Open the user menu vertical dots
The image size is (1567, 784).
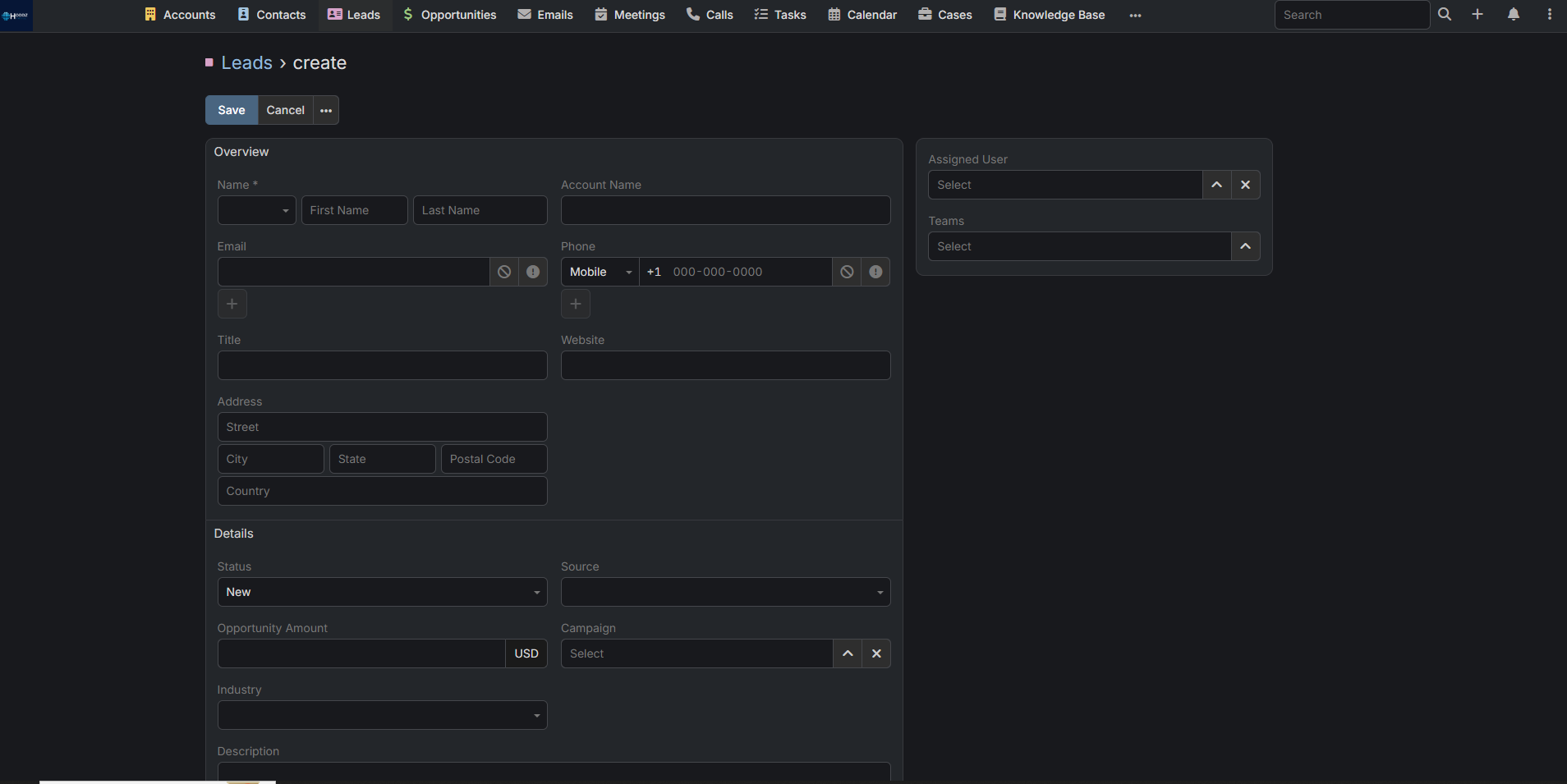tap(1549, 15)
